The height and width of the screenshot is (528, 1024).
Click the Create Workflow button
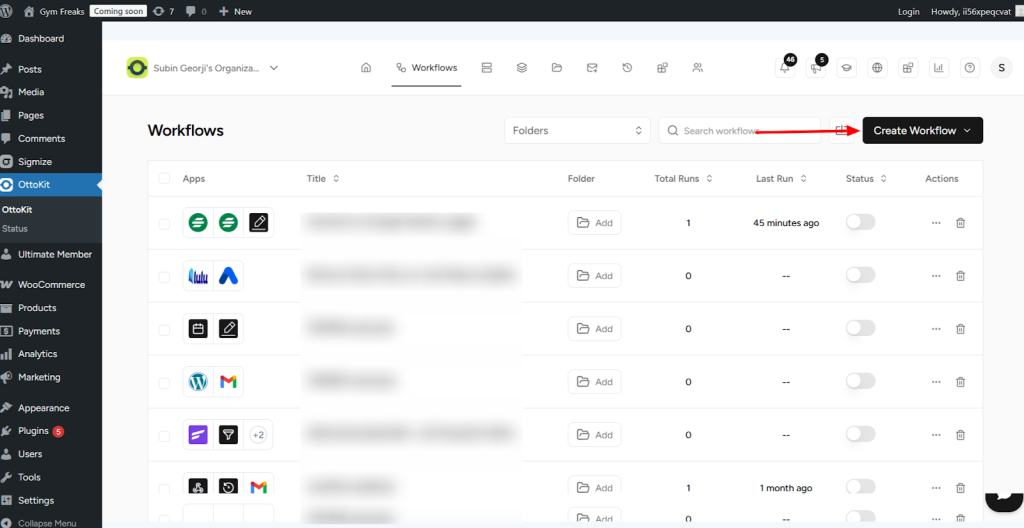point(922,131)
